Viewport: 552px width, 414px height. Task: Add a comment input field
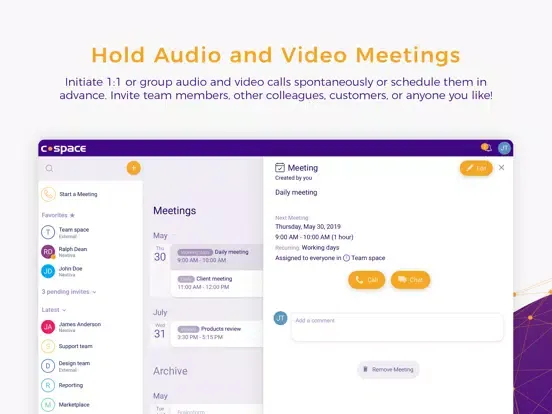point(397,327)
